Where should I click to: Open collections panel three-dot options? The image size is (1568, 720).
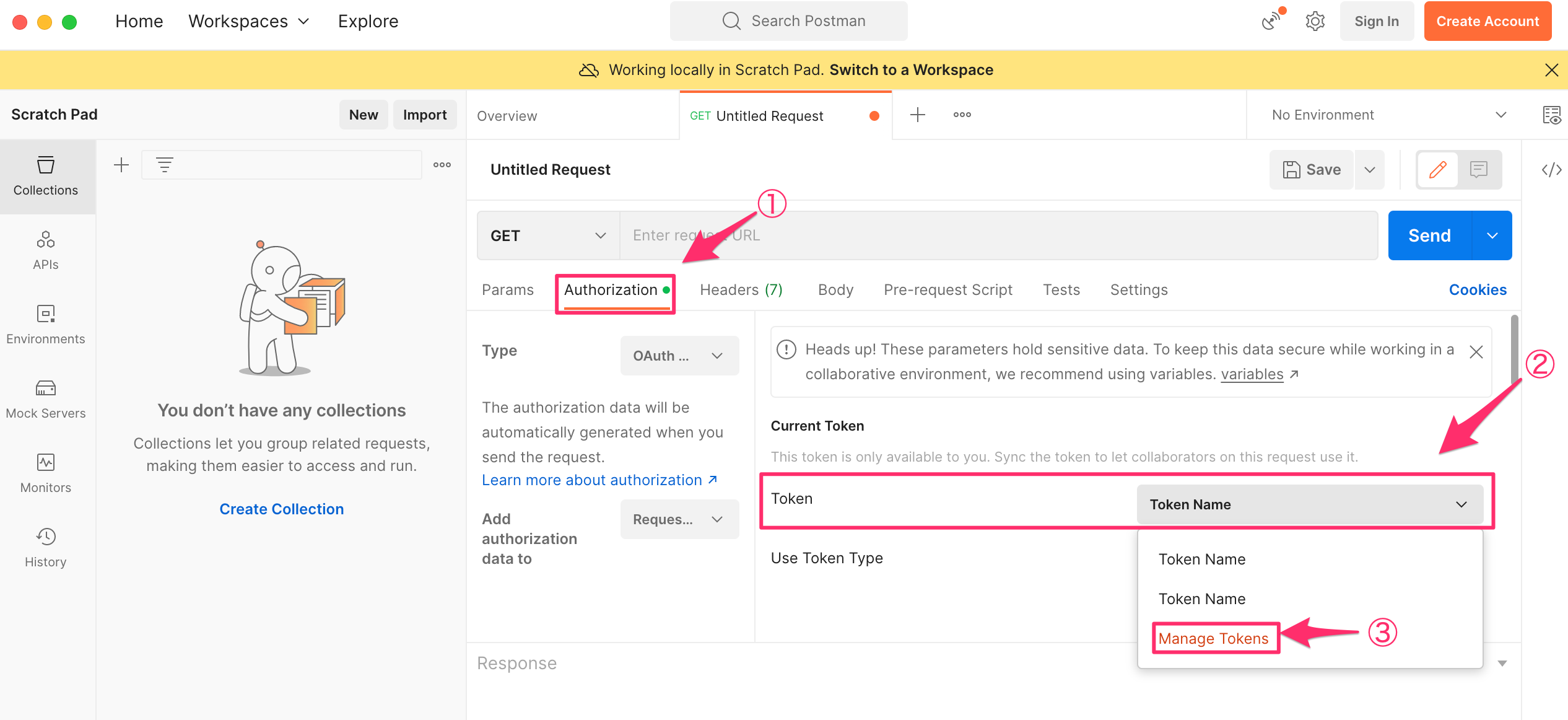pos(442,165)
